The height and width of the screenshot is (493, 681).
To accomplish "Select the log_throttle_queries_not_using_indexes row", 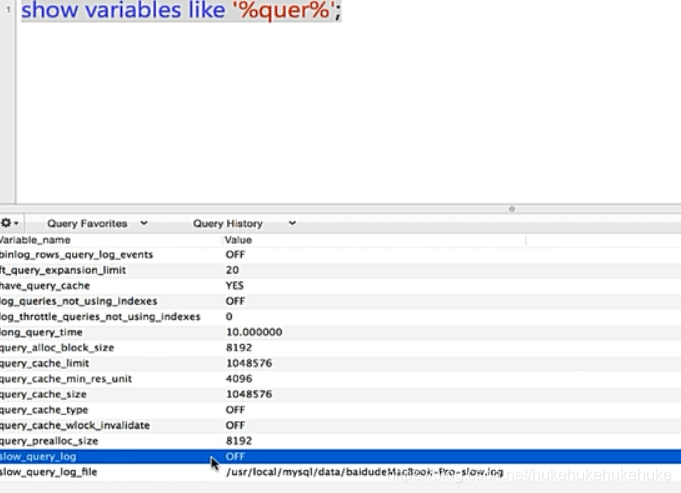I will (340, 317).
